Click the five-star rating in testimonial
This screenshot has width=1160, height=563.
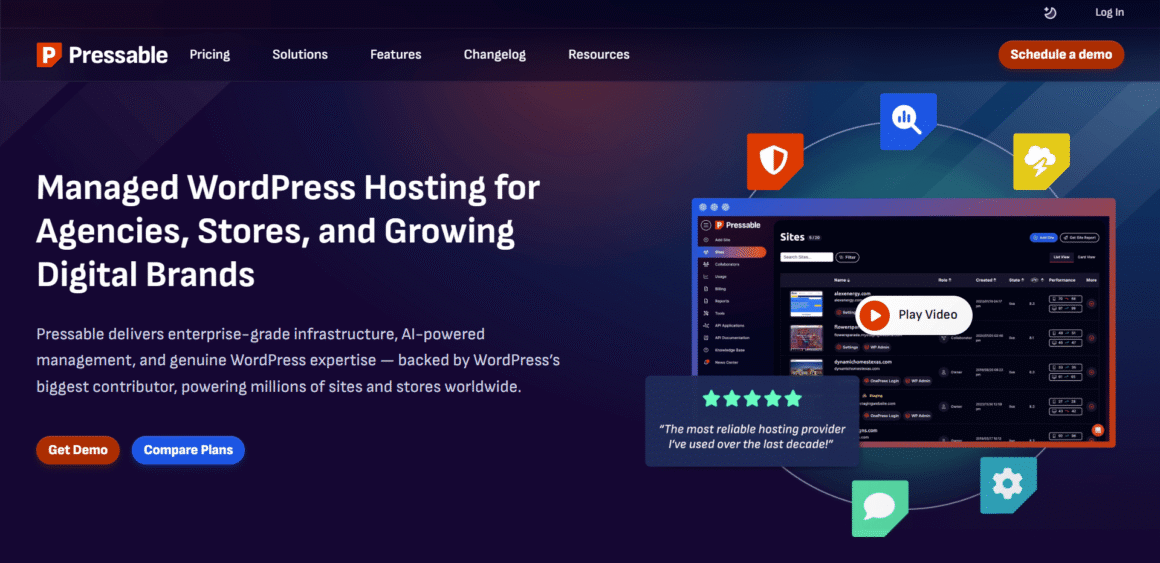pyautogui.click(x=752, y=399)
